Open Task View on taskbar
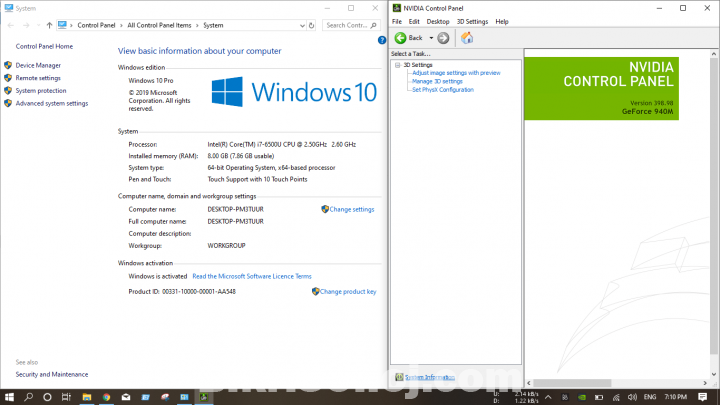Screen dimensions: 720x405 [67, 397]
